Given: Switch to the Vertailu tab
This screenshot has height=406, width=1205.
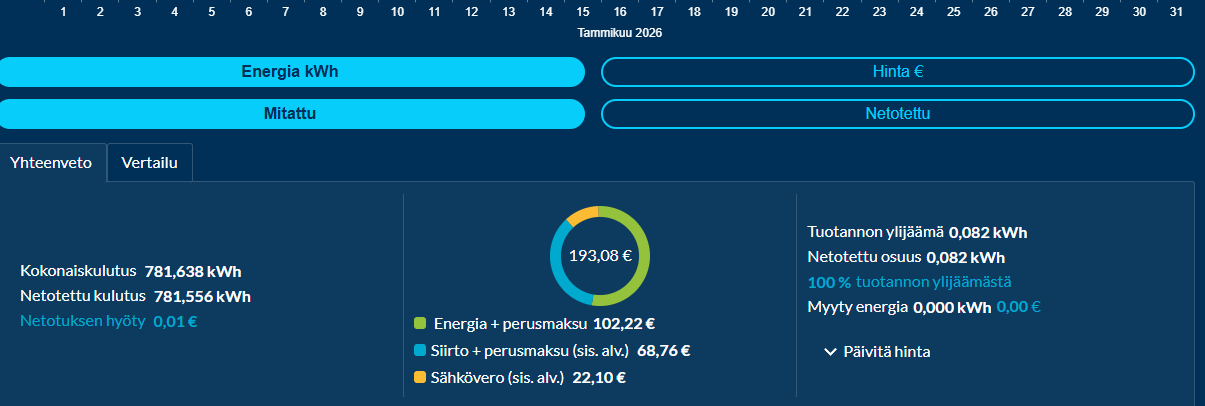Looking at the screenshot, I should tap(149, 163).
